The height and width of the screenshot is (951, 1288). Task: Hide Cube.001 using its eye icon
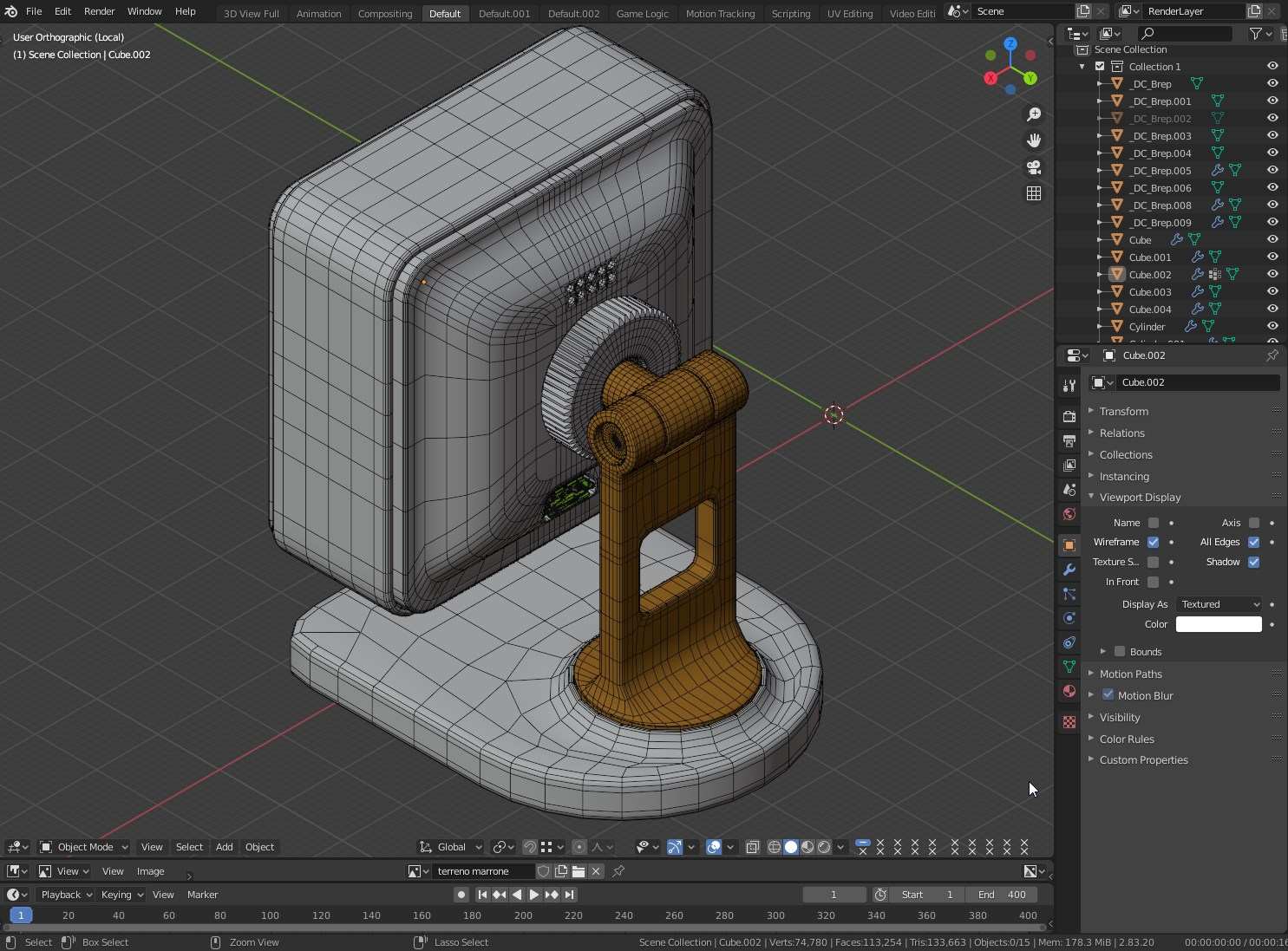click(1272, 257)
